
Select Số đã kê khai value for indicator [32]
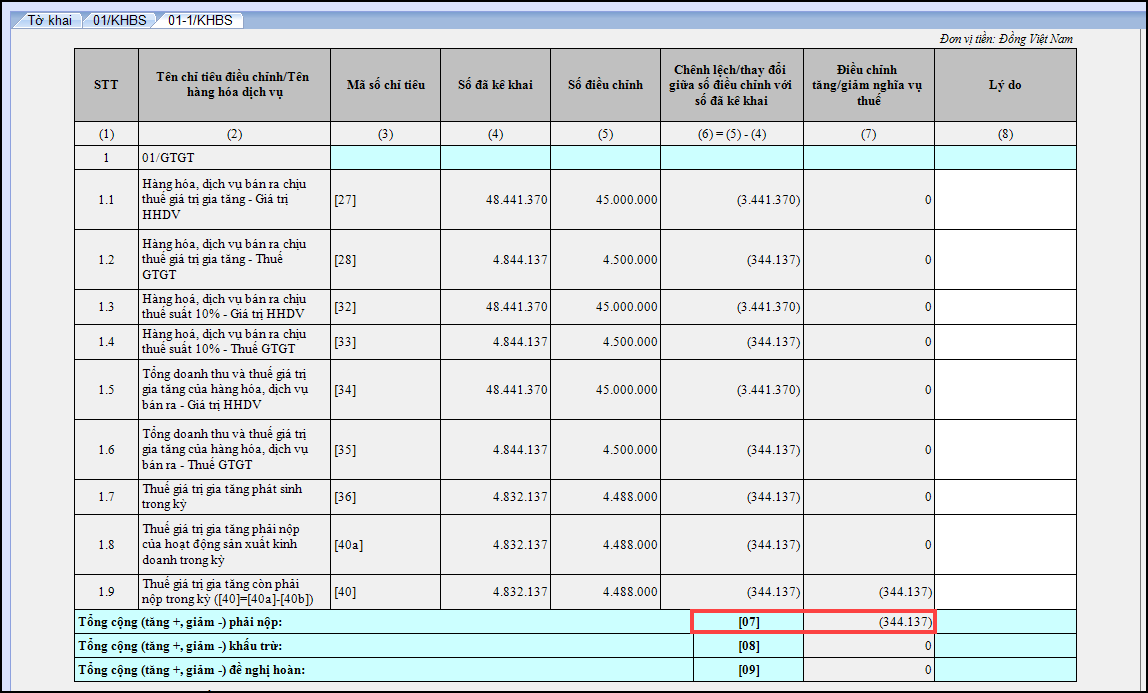pos(495,307)
